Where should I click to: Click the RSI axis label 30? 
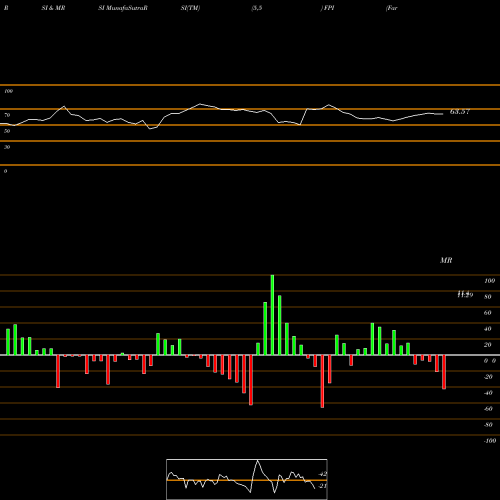click(7, 147)
